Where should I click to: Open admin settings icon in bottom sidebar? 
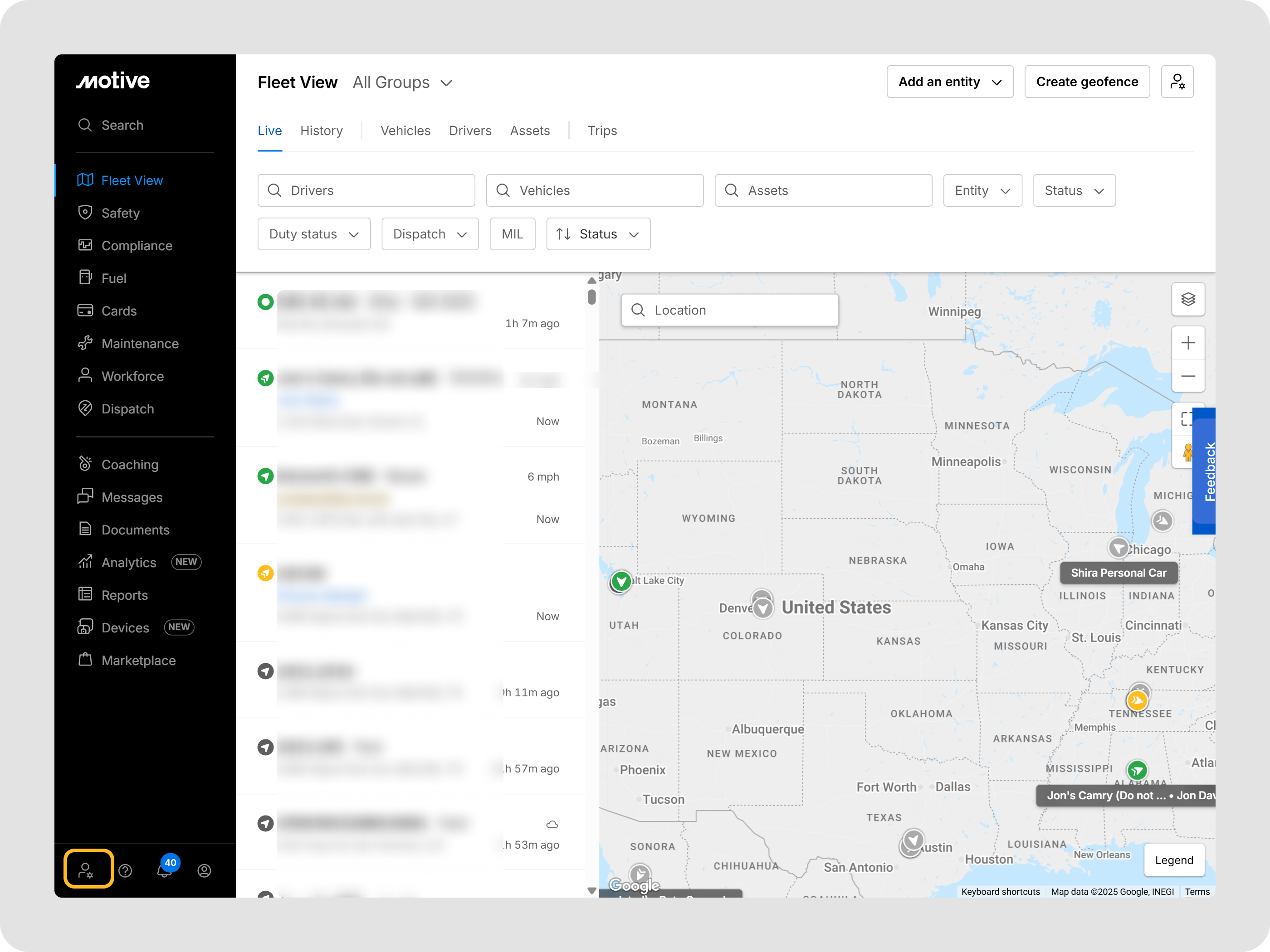point(88,870)
